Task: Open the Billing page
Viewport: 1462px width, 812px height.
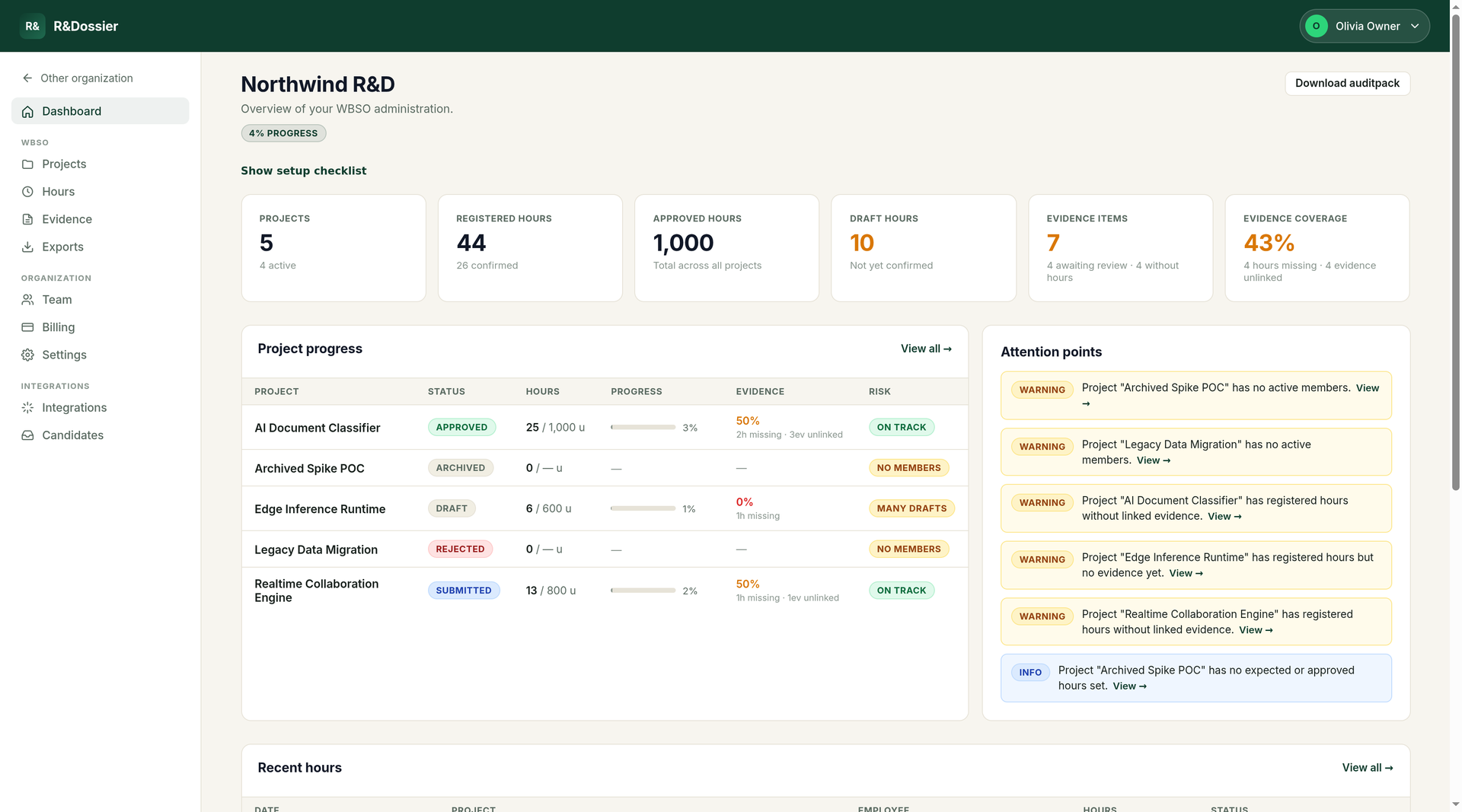Action: [x=101, y=327]
